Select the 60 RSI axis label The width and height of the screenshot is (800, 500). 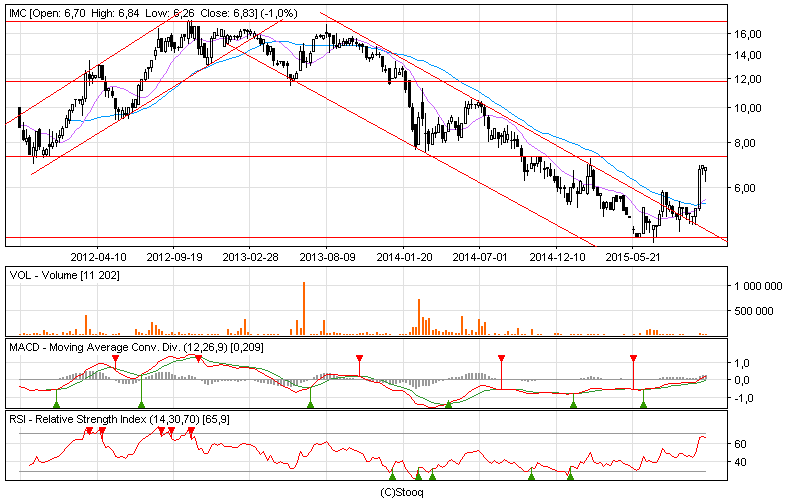740,444
